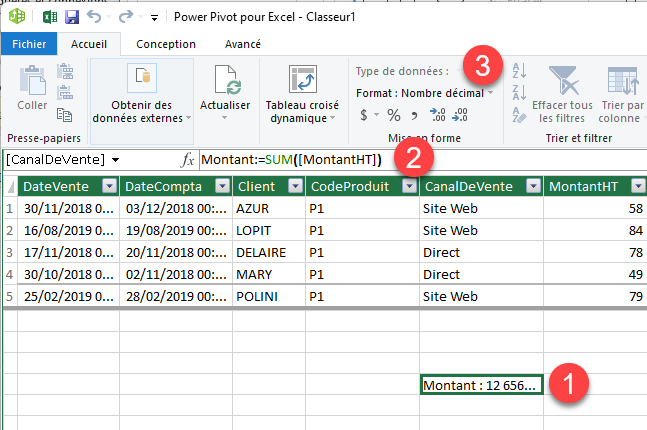
Task: Decrease the number of decimal places
Action: pos(460,115)
